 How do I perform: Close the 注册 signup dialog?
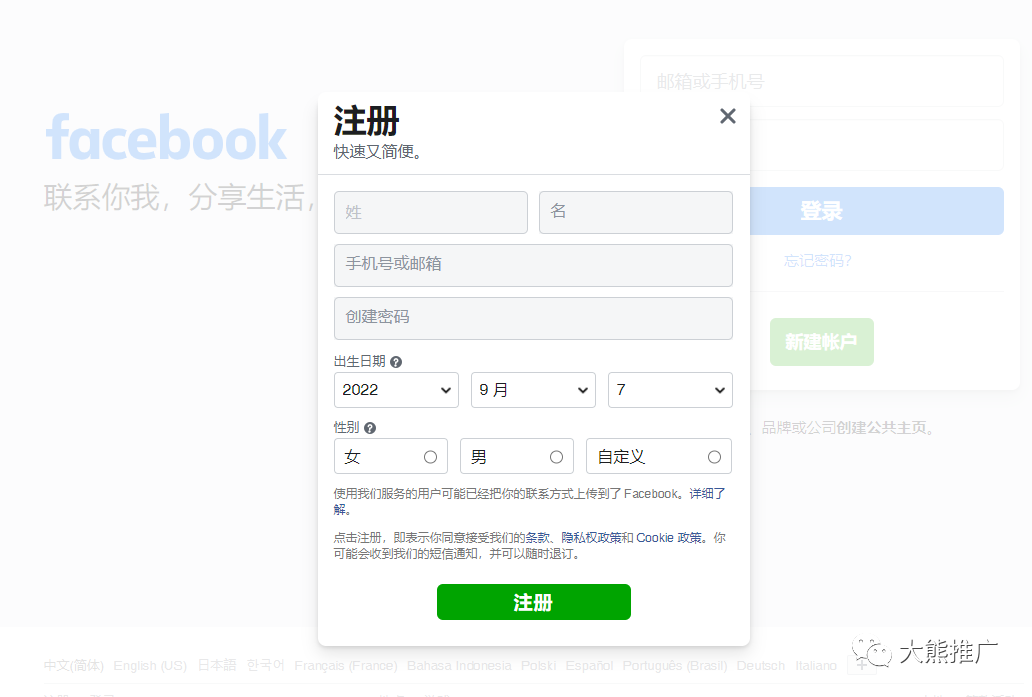coord(727,116)
